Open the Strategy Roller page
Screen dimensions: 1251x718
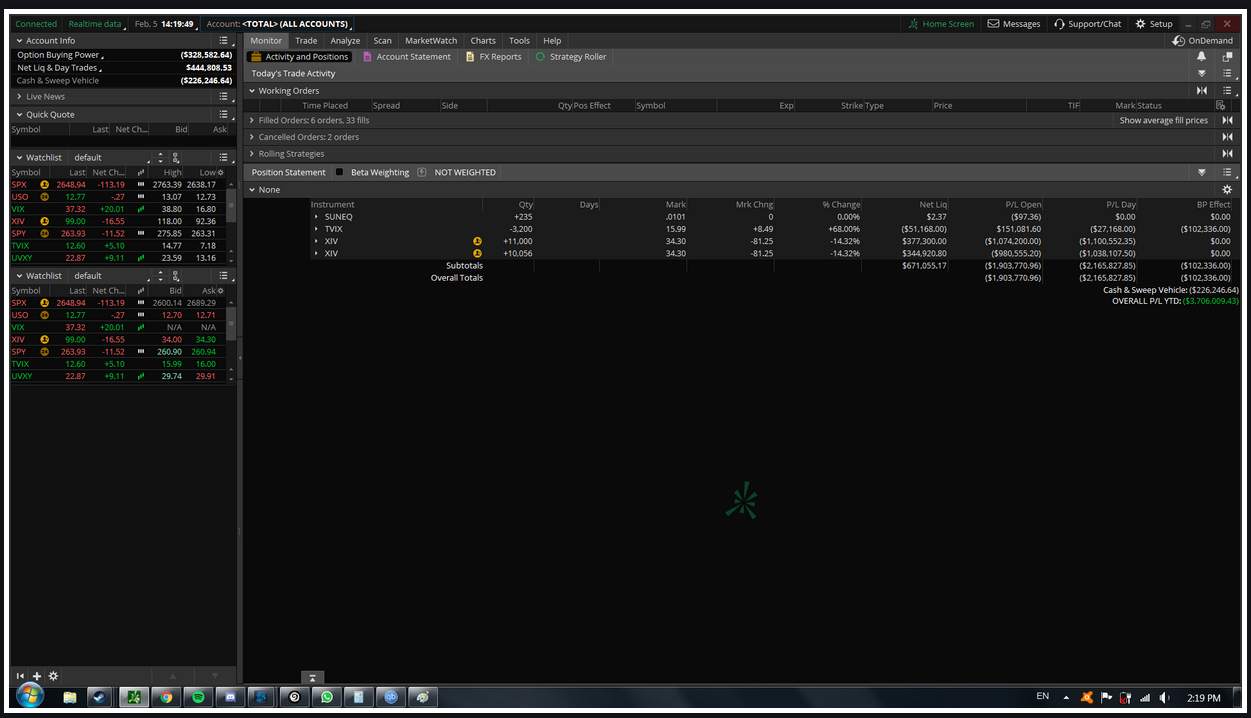[577, 57]
